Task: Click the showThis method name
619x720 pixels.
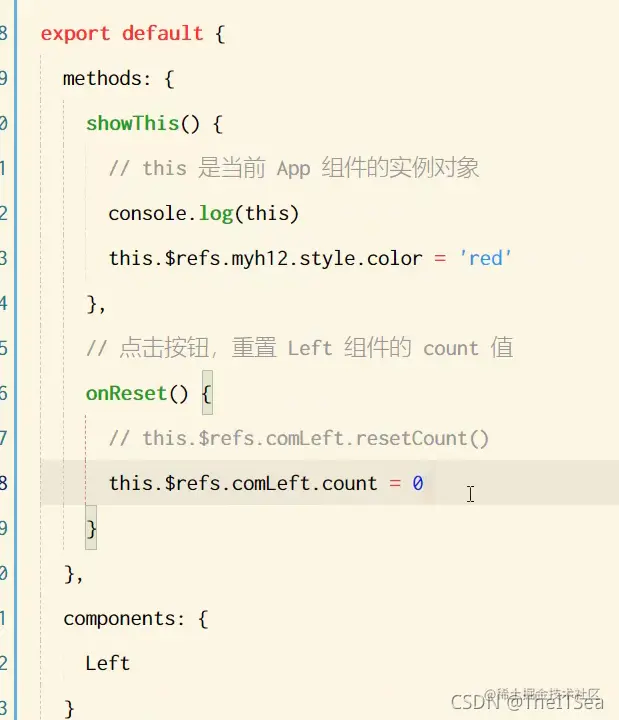Action: tap(132, 124)
